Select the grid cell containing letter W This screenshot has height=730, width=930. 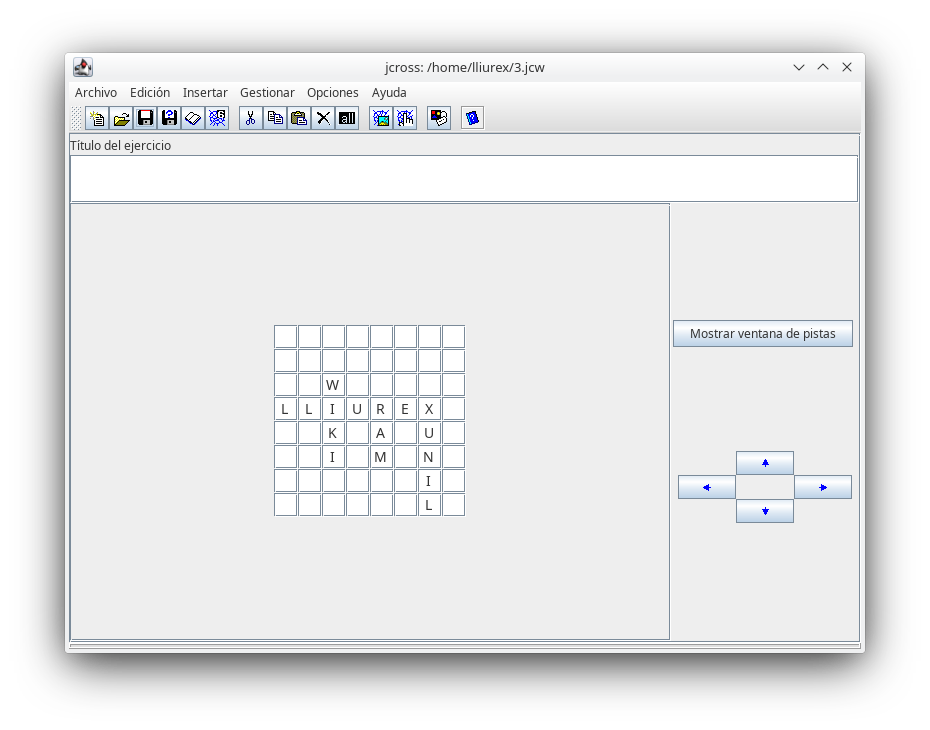(333, 385)
